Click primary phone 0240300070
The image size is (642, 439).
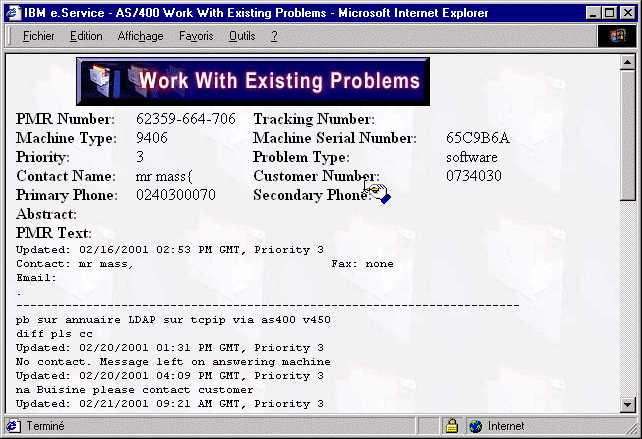[x=176, y=195]
